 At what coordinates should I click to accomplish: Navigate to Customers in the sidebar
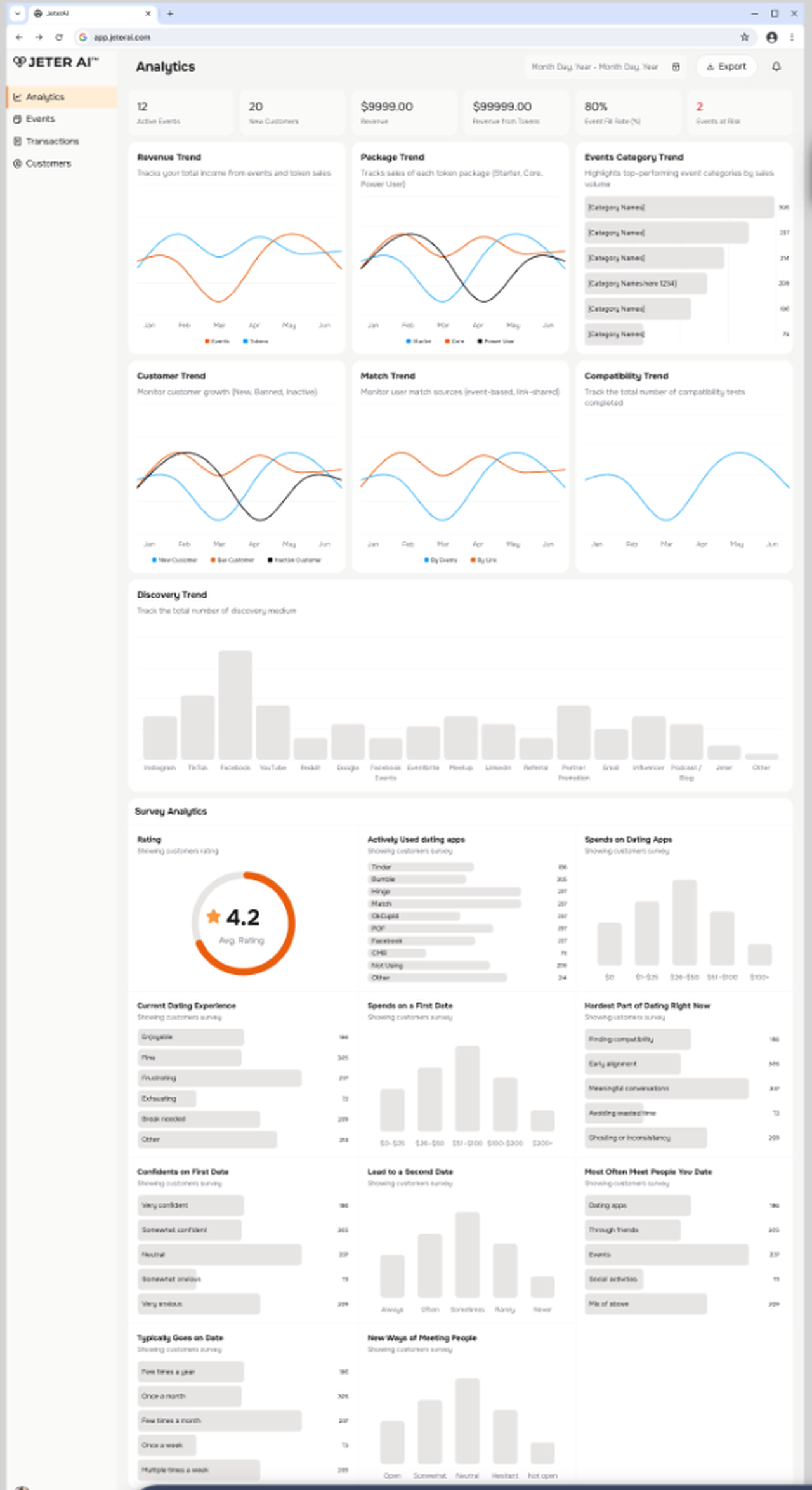tap(62, 164)
